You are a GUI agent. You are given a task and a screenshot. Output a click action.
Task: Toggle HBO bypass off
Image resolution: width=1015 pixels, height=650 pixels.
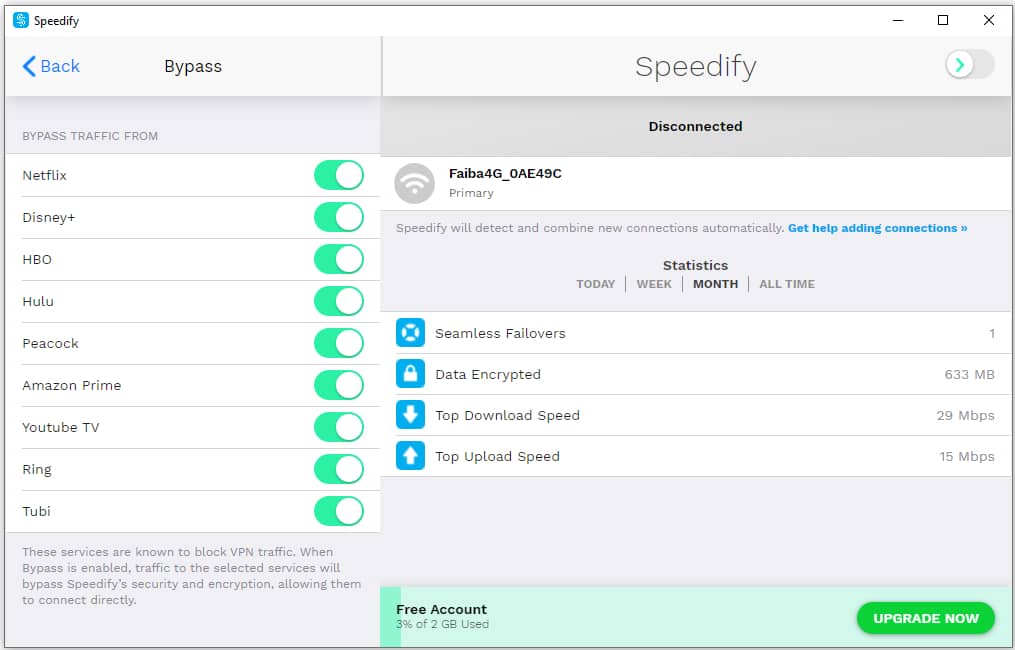pos(339,260)
